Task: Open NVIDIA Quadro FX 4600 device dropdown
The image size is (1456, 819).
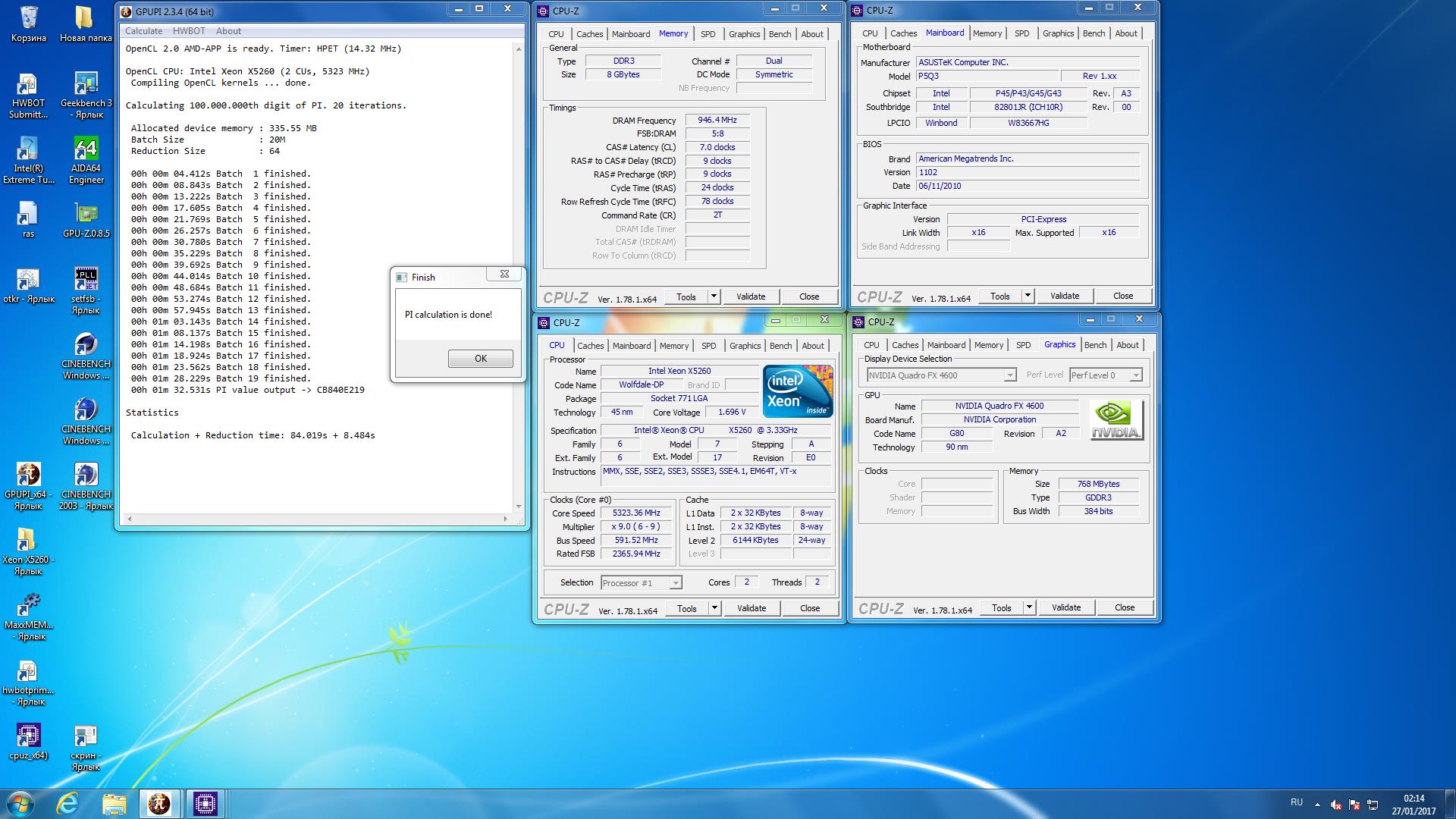Action: coord(941,375)
